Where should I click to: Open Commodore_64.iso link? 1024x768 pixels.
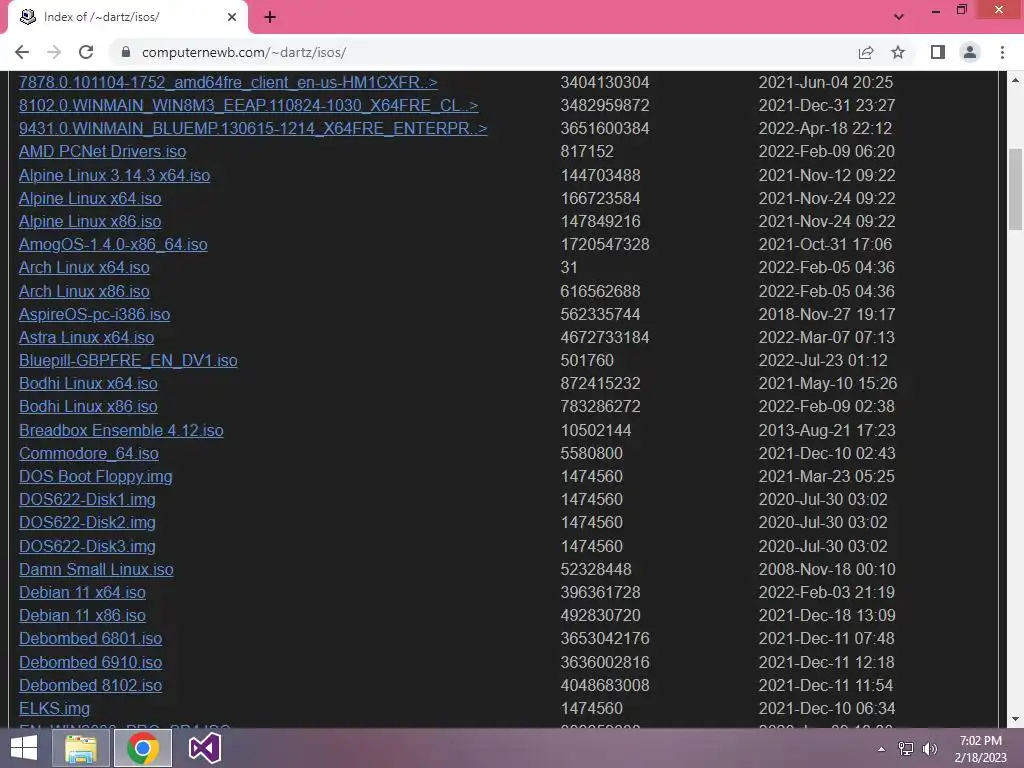pos(89,453)
